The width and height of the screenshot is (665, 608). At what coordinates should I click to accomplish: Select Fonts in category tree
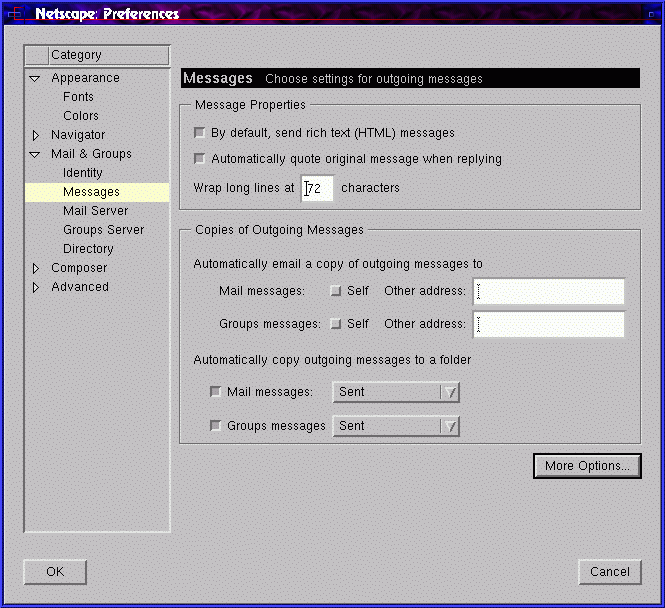(78, 97)
